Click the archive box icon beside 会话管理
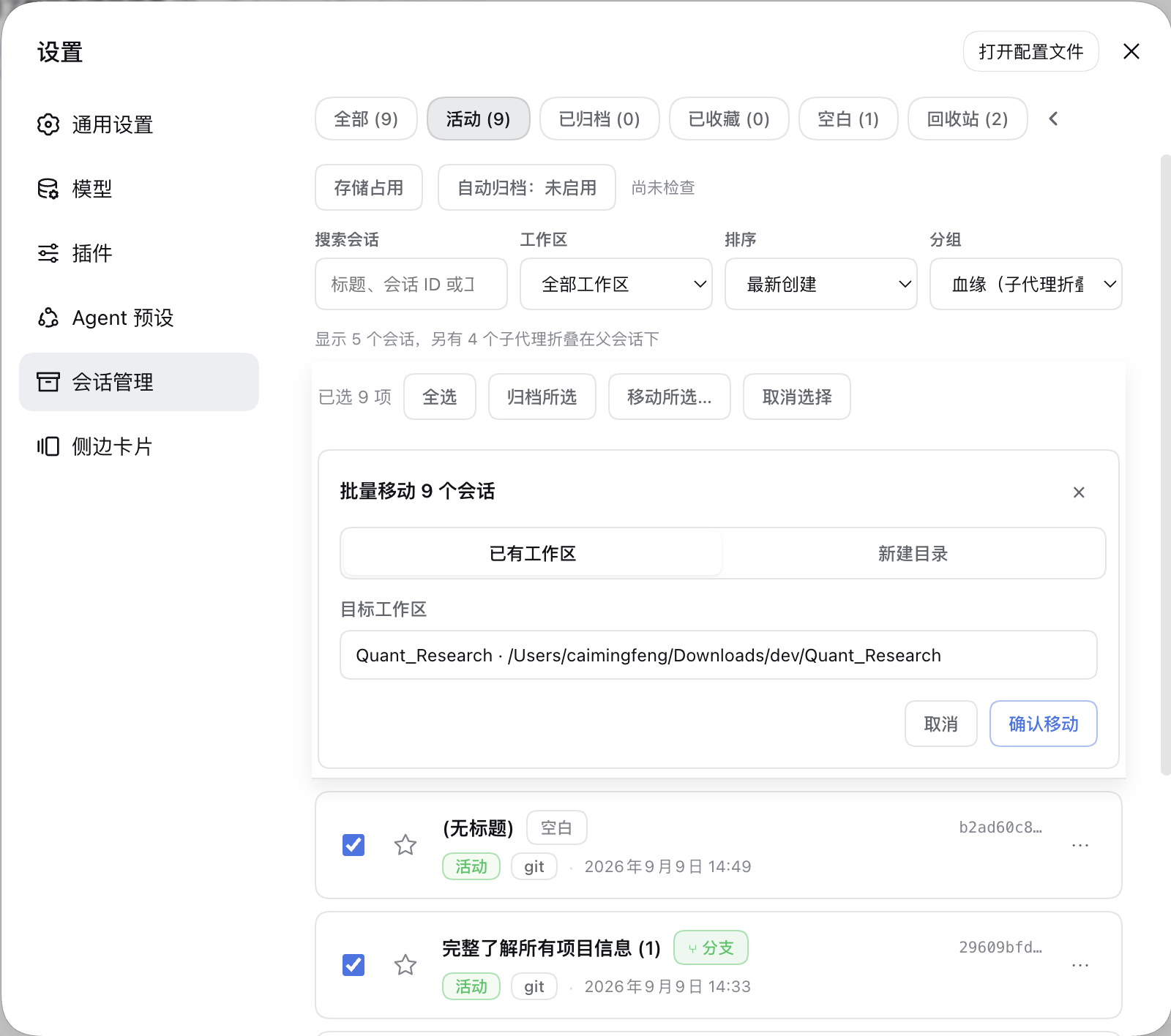This screenshot has width=1171, height=1036. 48,382
